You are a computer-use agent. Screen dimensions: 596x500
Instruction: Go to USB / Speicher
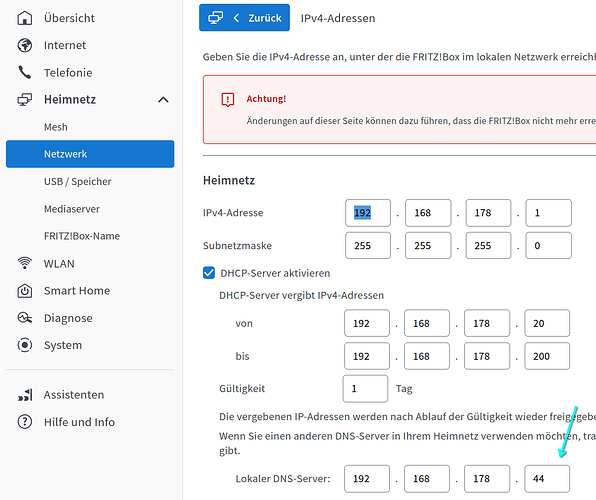coord(78,181)
